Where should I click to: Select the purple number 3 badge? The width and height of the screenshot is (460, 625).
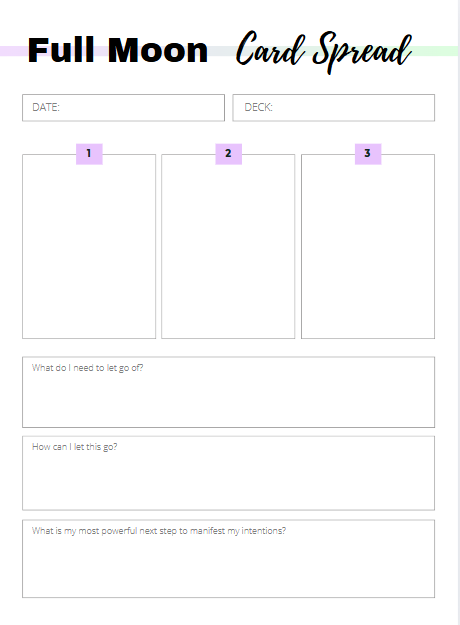(x=368, y=154)
